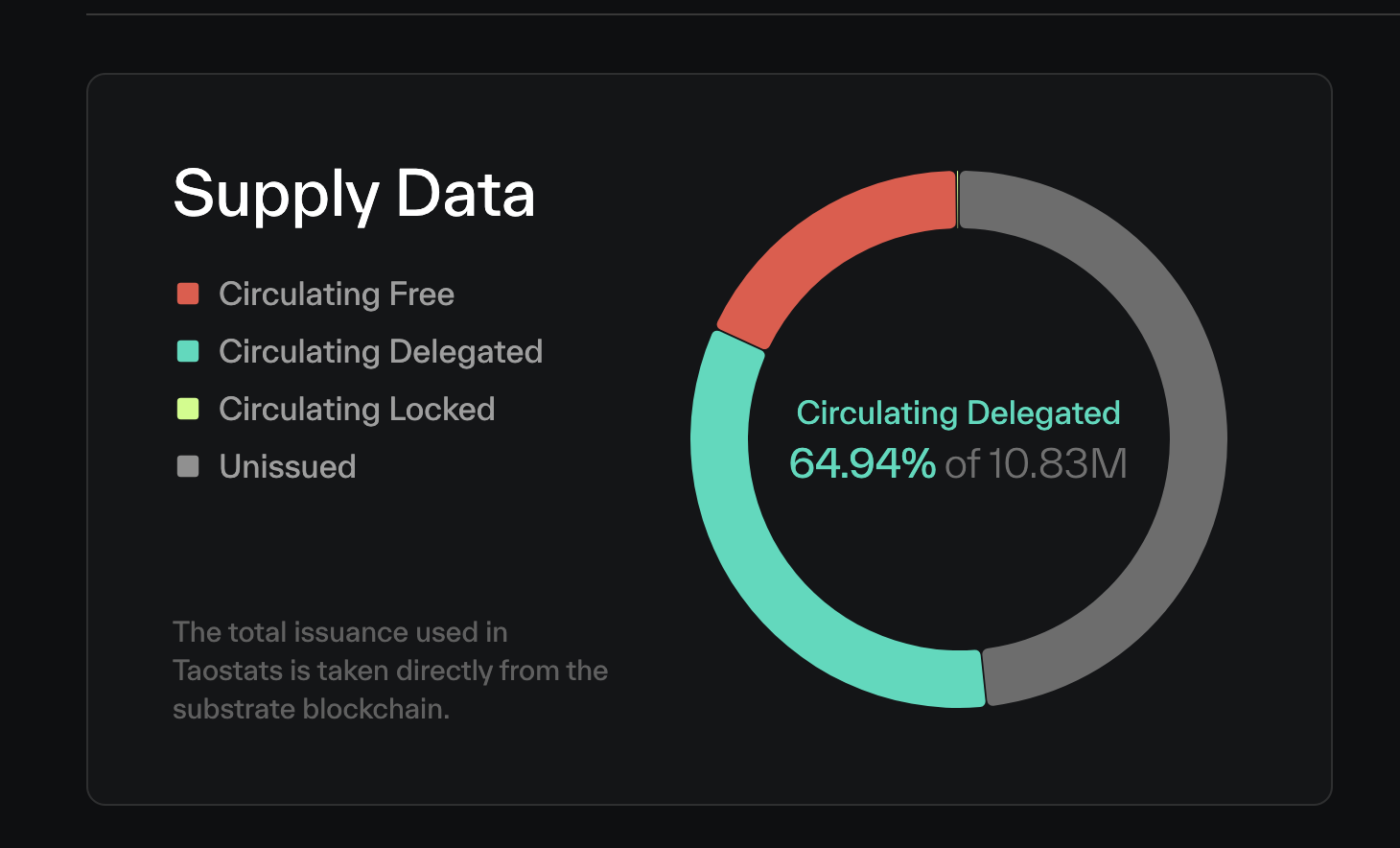
Task: Click the "Taostats" word in the footnote
Action: point(226,671)
